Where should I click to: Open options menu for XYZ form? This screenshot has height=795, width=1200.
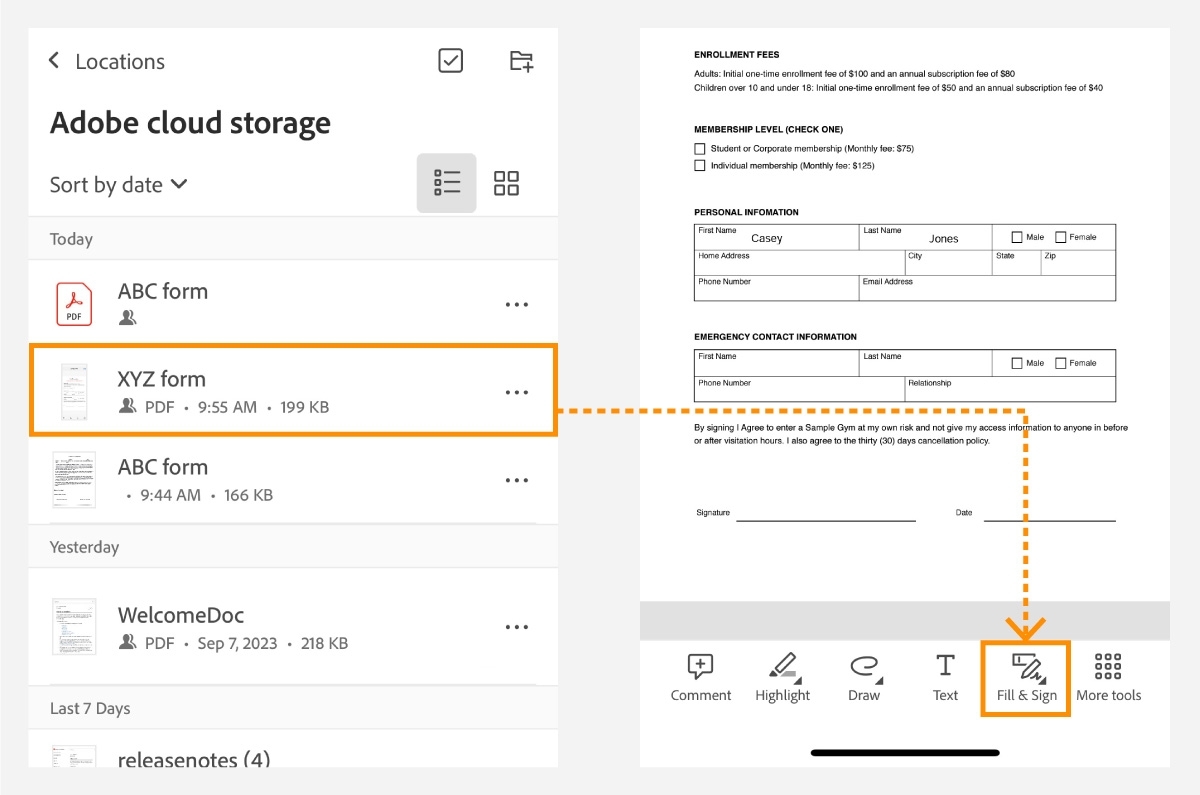[x=517, y=392]
